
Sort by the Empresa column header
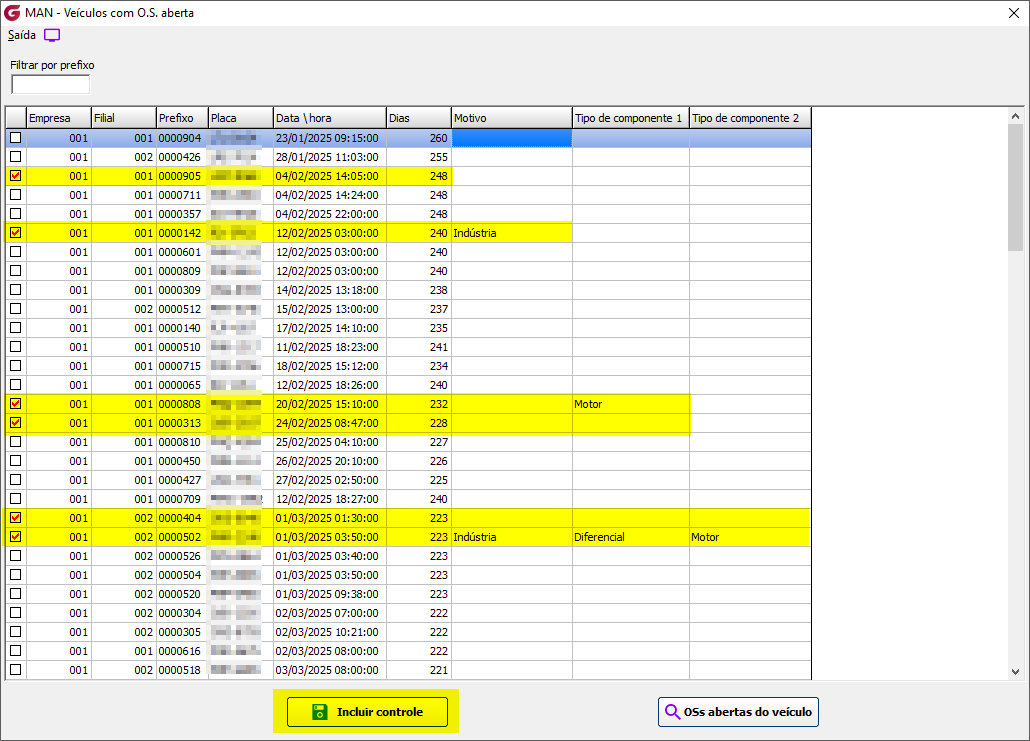pyautogui.click(x=58, y=118)
